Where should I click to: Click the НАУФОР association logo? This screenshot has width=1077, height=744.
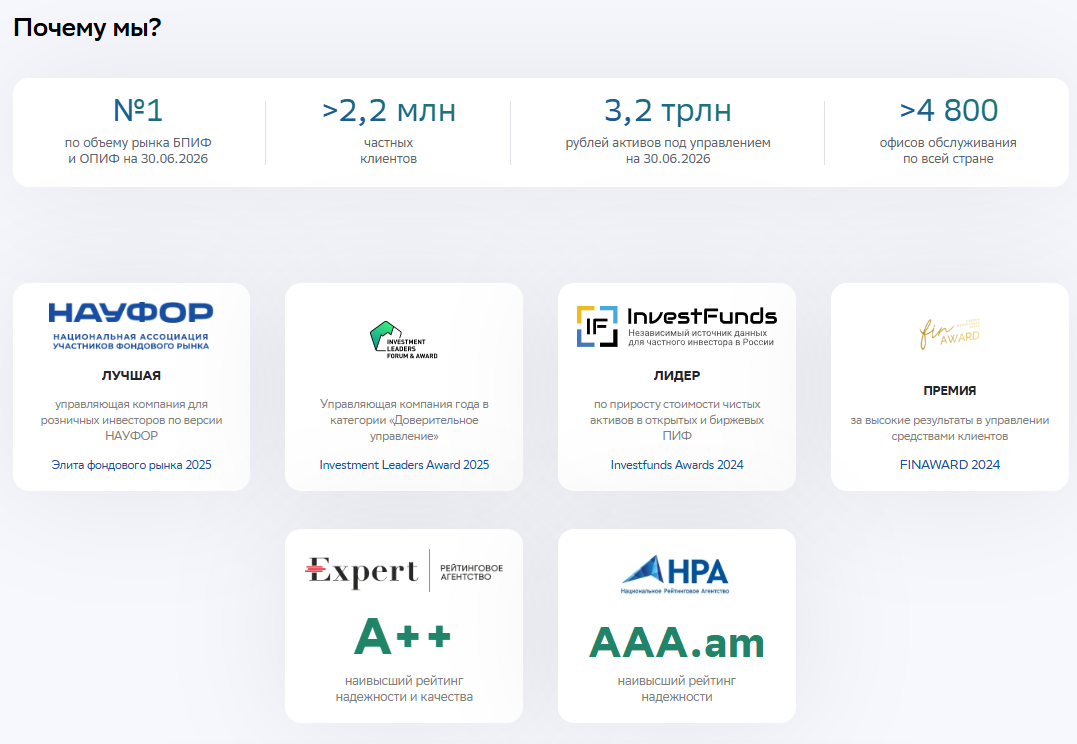pyautogui.click(x=131, y=326)
